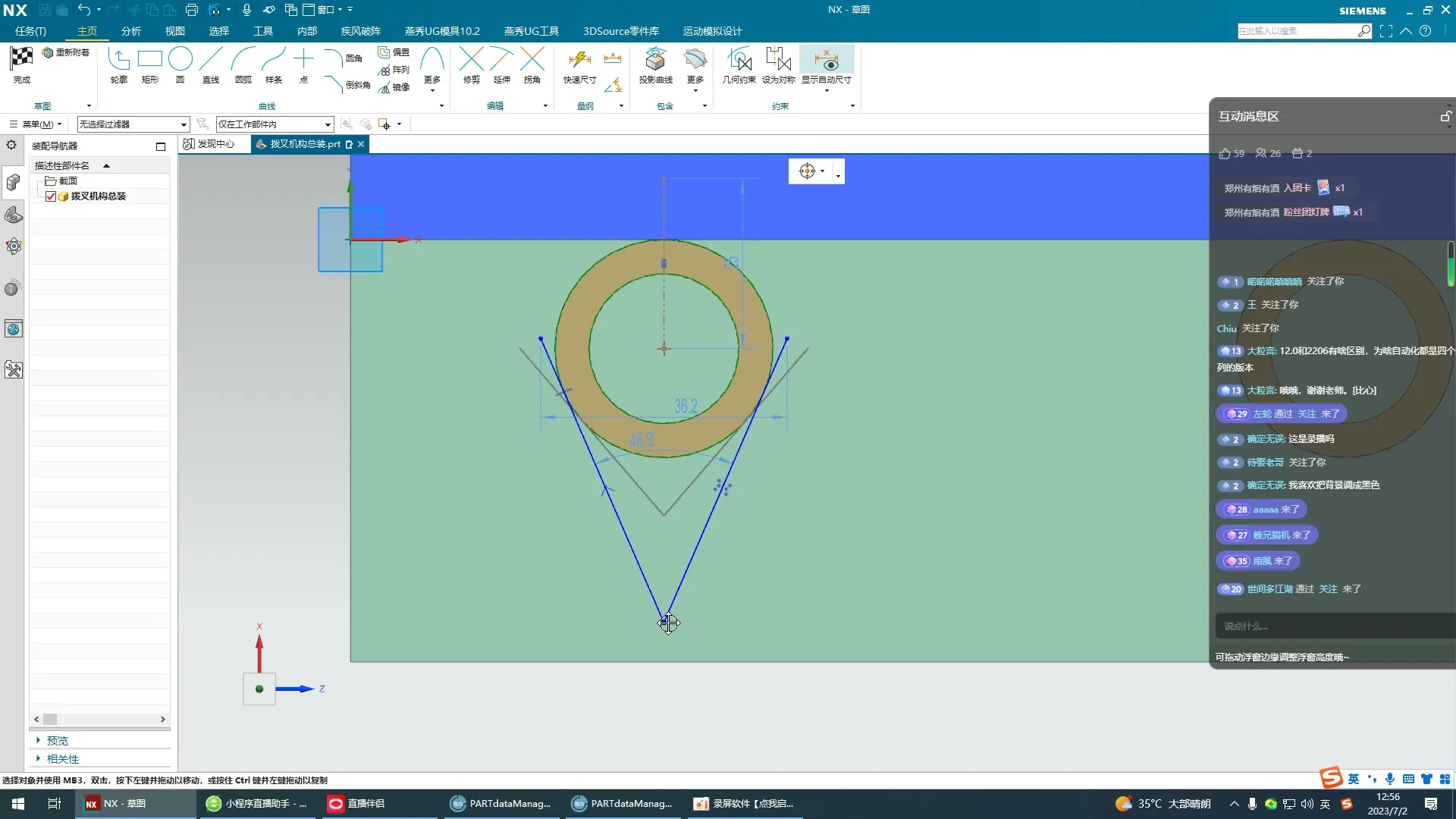
Task: Open the Rapid Dimension (快速尺寸) tool
Action: click(x=579, y=61)
